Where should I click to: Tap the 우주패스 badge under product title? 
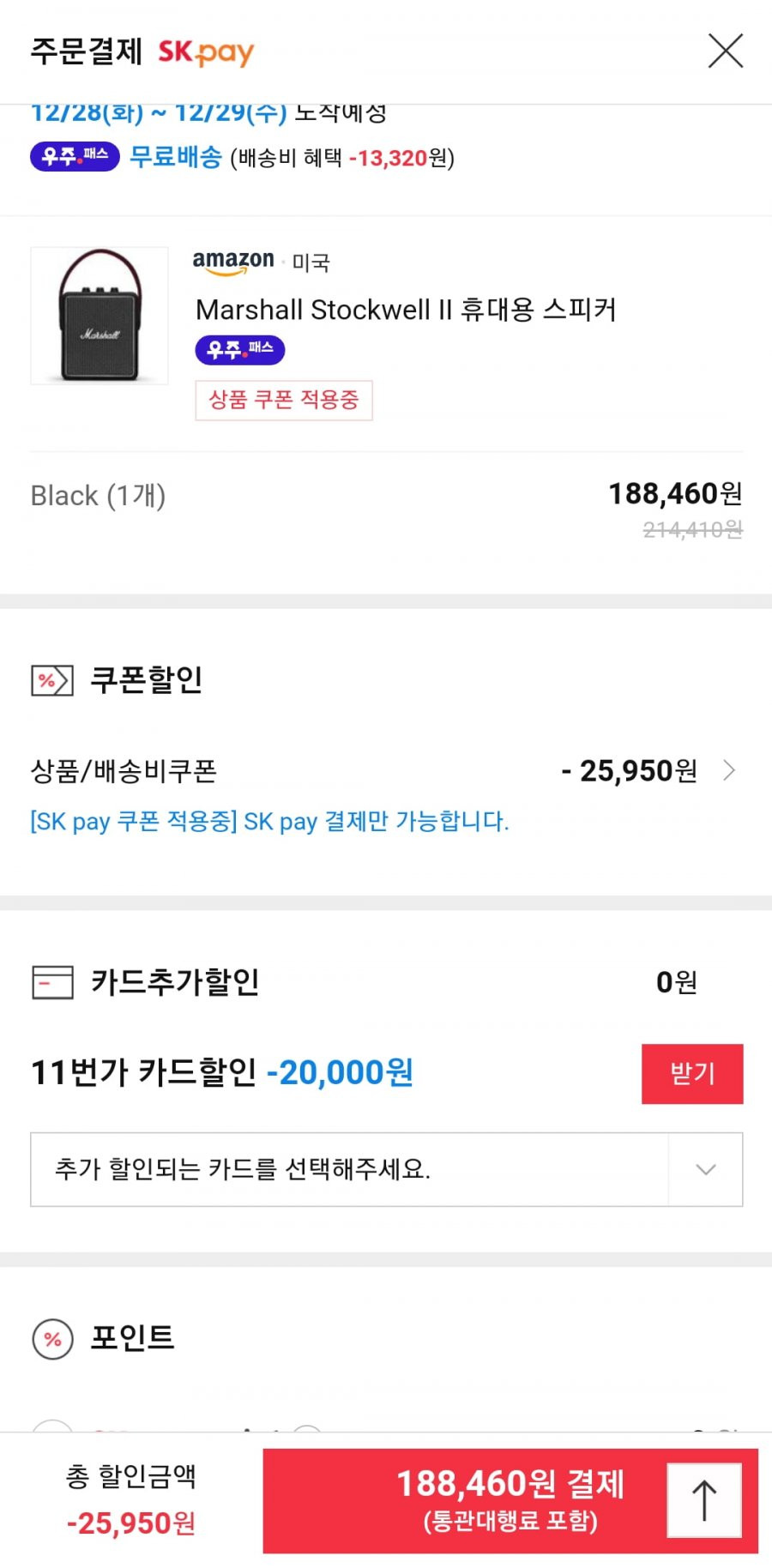click(x=240, y=350)
